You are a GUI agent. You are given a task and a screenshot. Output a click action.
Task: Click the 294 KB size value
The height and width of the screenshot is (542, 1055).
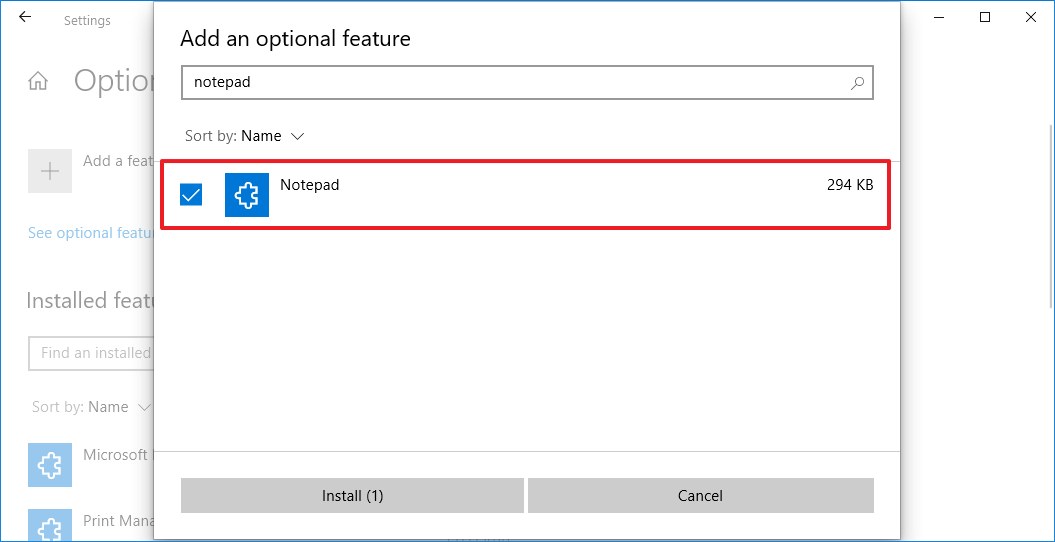850,185
